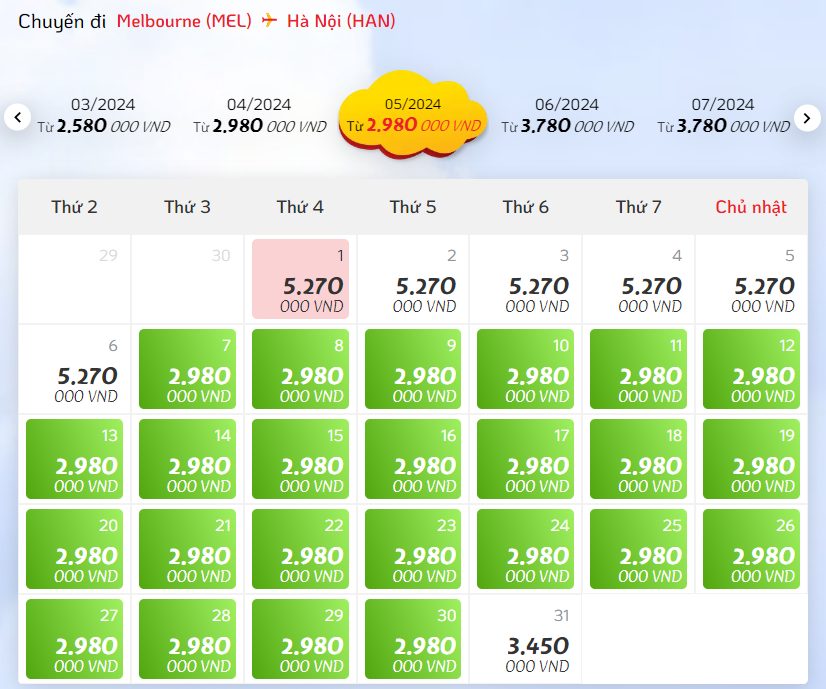Select May 5 Sunday fare 5.270
This screenshot has height=689, width=826.
click(x=751, y=279)
